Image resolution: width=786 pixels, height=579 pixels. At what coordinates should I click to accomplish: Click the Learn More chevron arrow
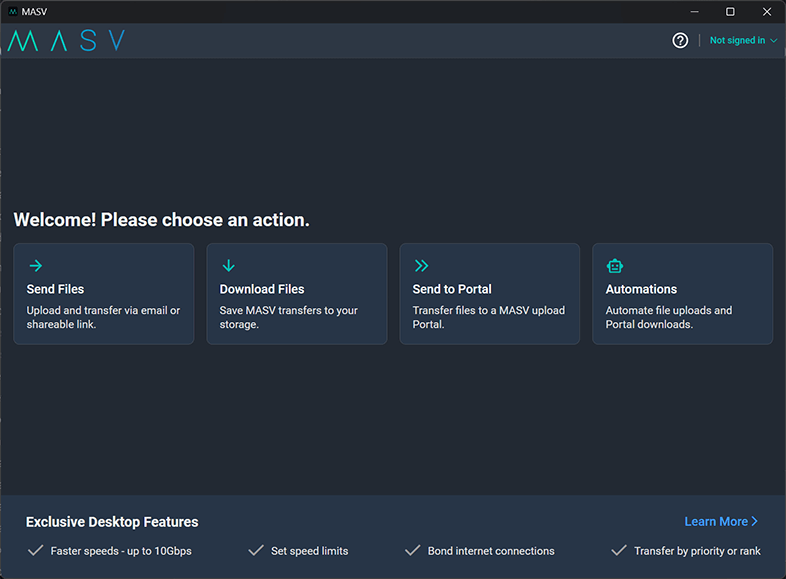[x=754, y=521]
